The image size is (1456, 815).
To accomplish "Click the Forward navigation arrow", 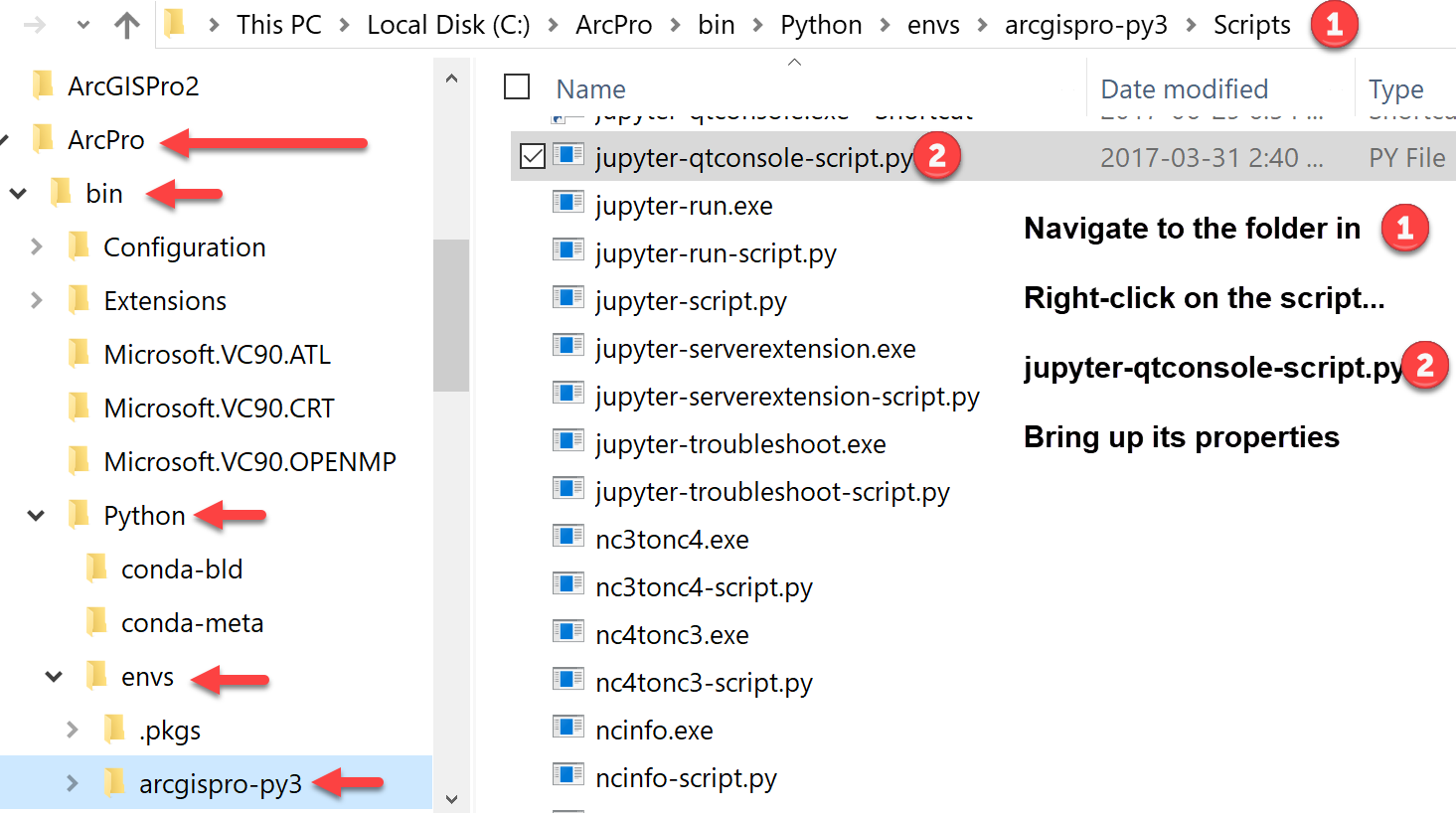I will click(35, 25).
